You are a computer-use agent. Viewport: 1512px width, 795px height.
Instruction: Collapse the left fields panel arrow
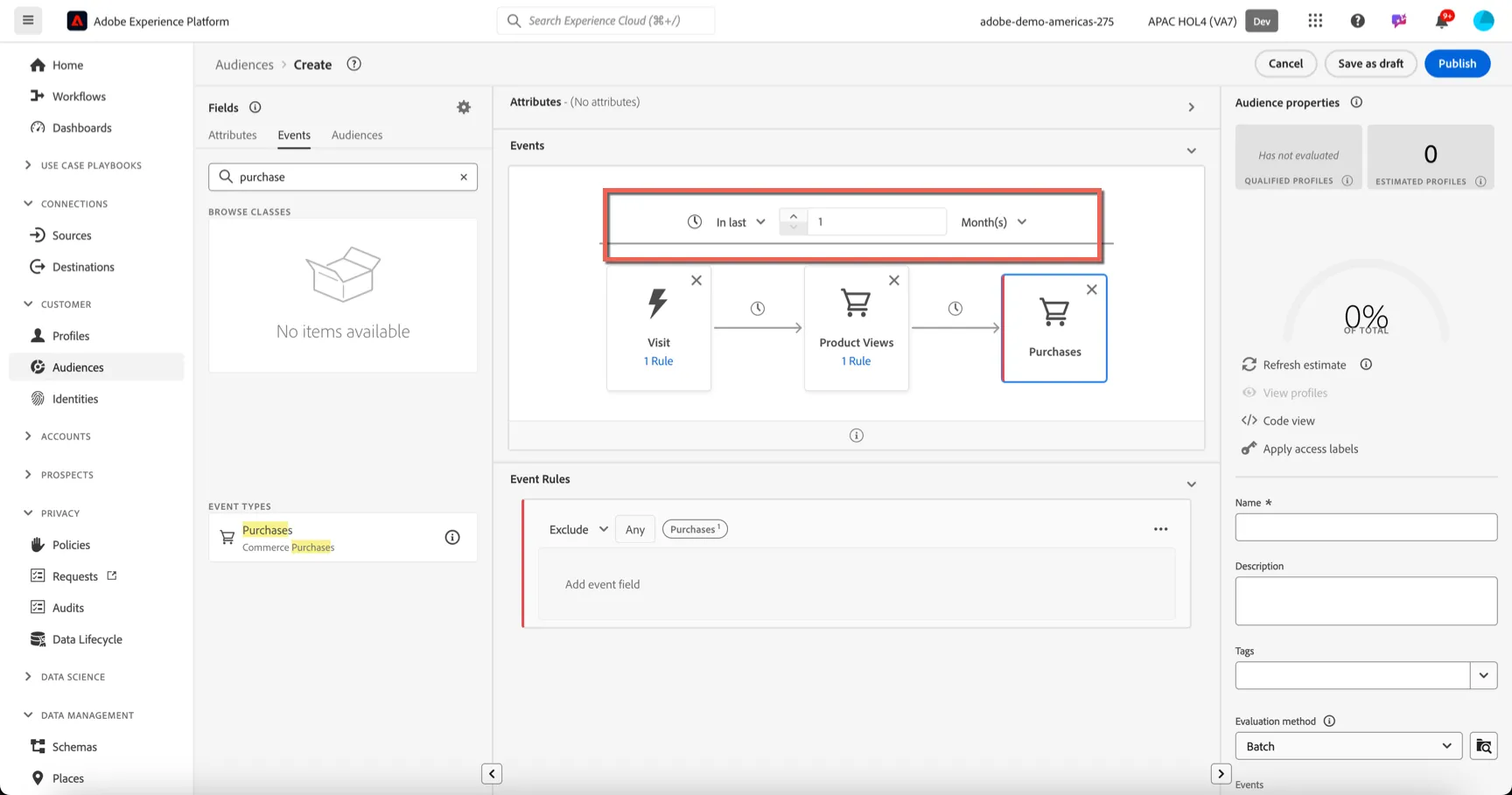492,774
